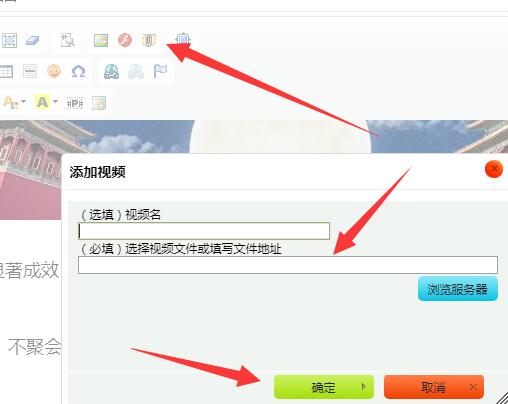Close the 添加视频 dialog with red X
The width and height of the screenshot is (508, 404).
(494, 169)
